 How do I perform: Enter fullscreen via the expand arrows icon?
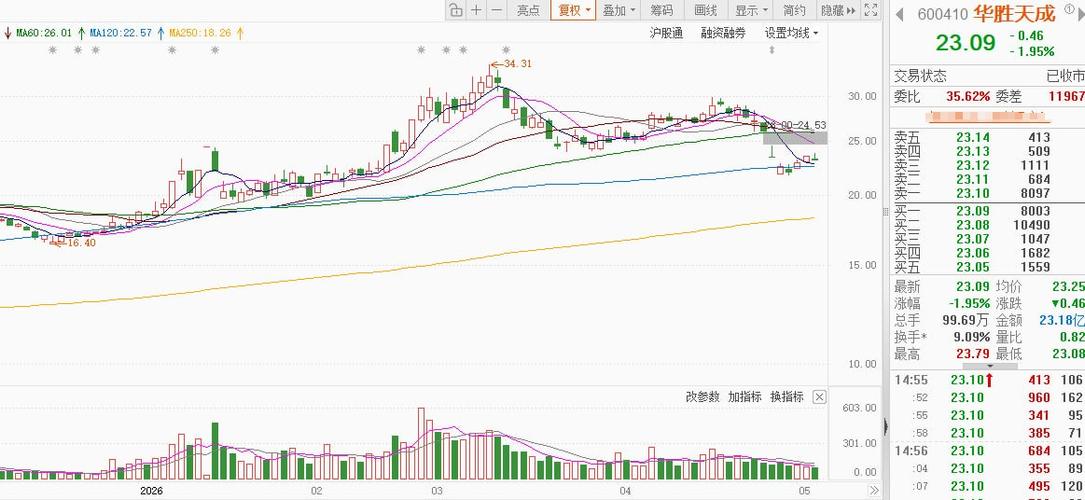click(x=870, y=10)
